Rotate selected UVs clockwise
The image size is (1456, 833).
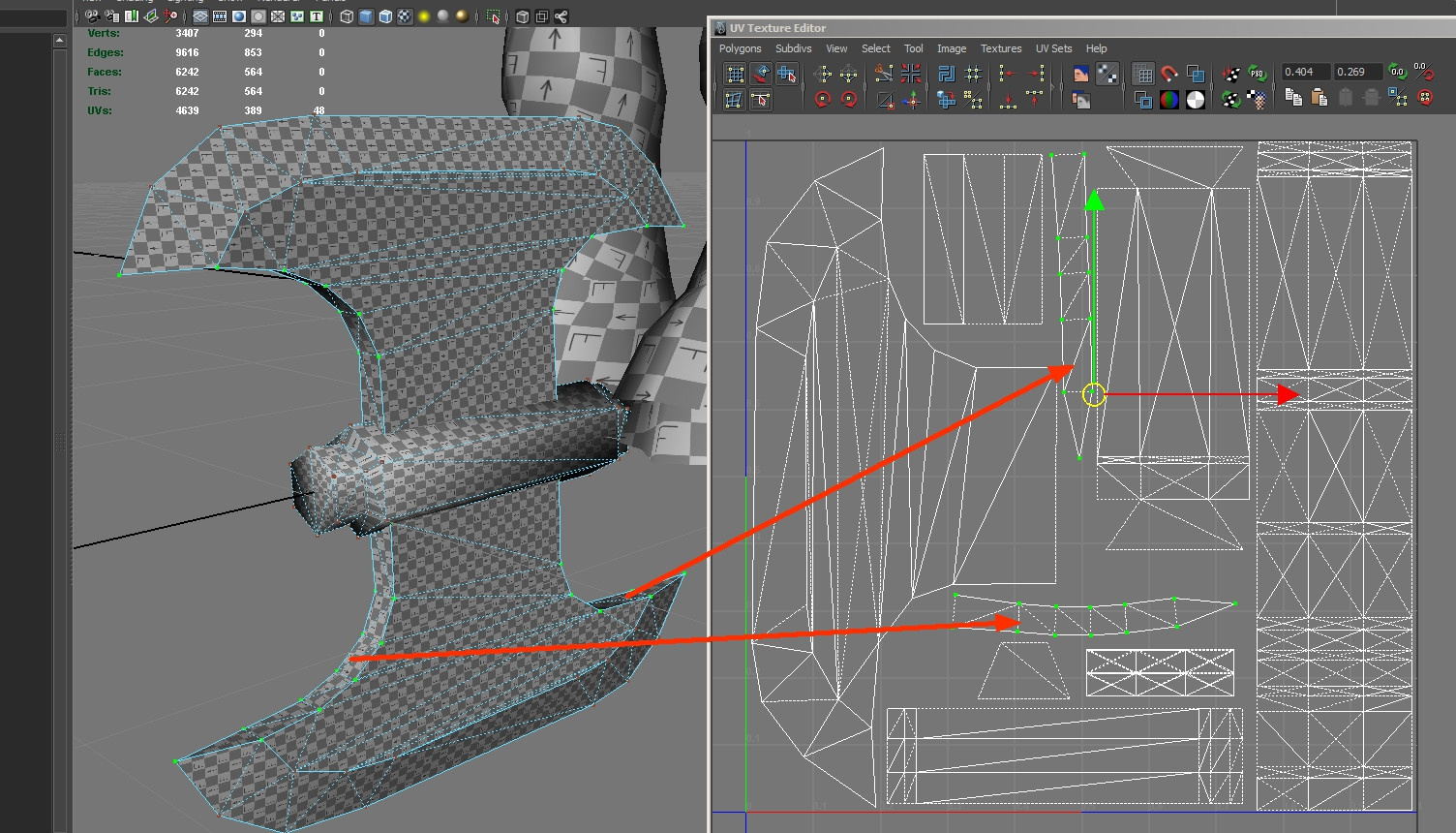(848, 100)
